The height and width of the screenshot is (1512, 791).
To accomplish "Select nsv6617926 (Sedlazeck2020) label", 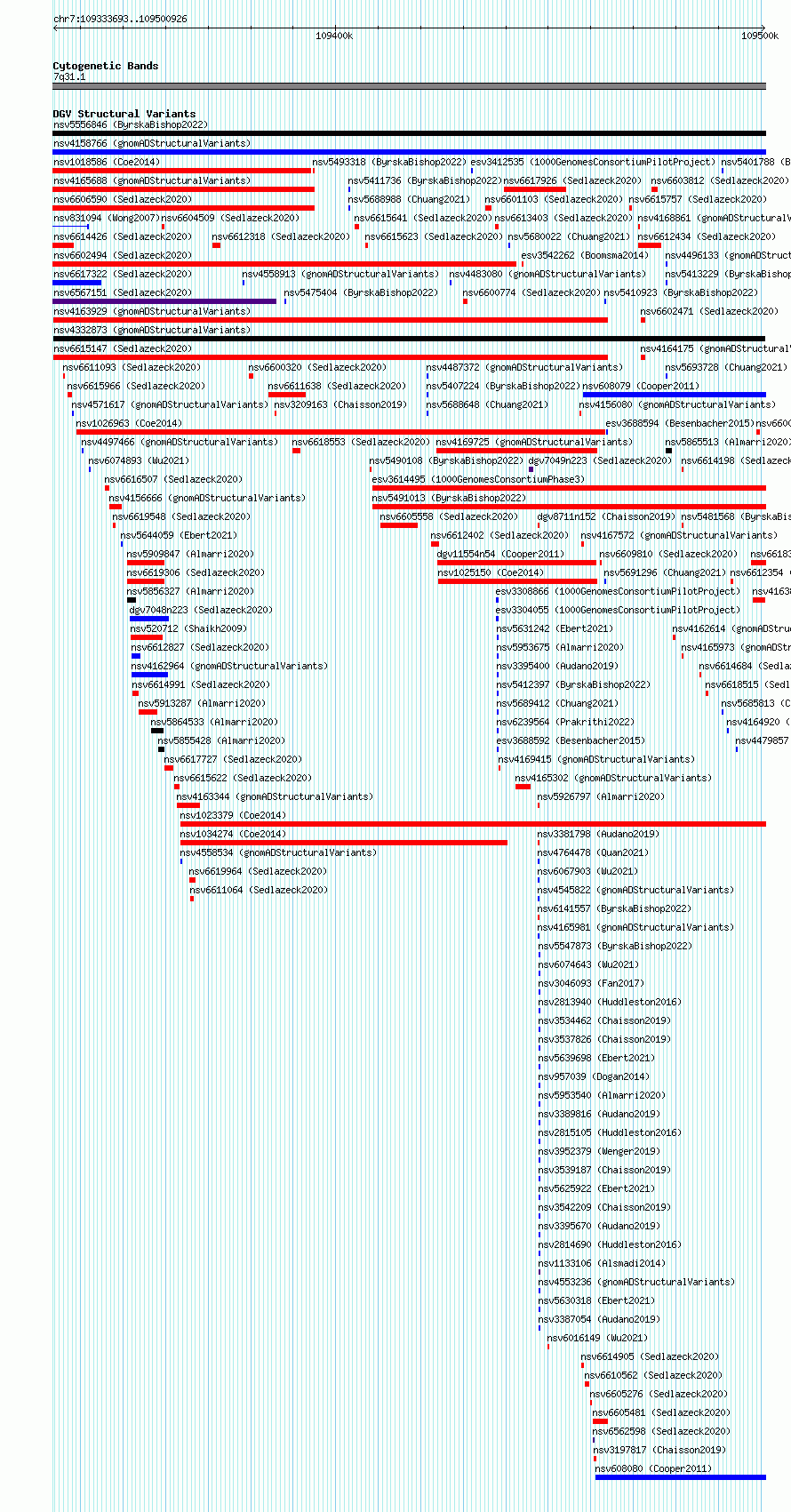I will [572, 181].
